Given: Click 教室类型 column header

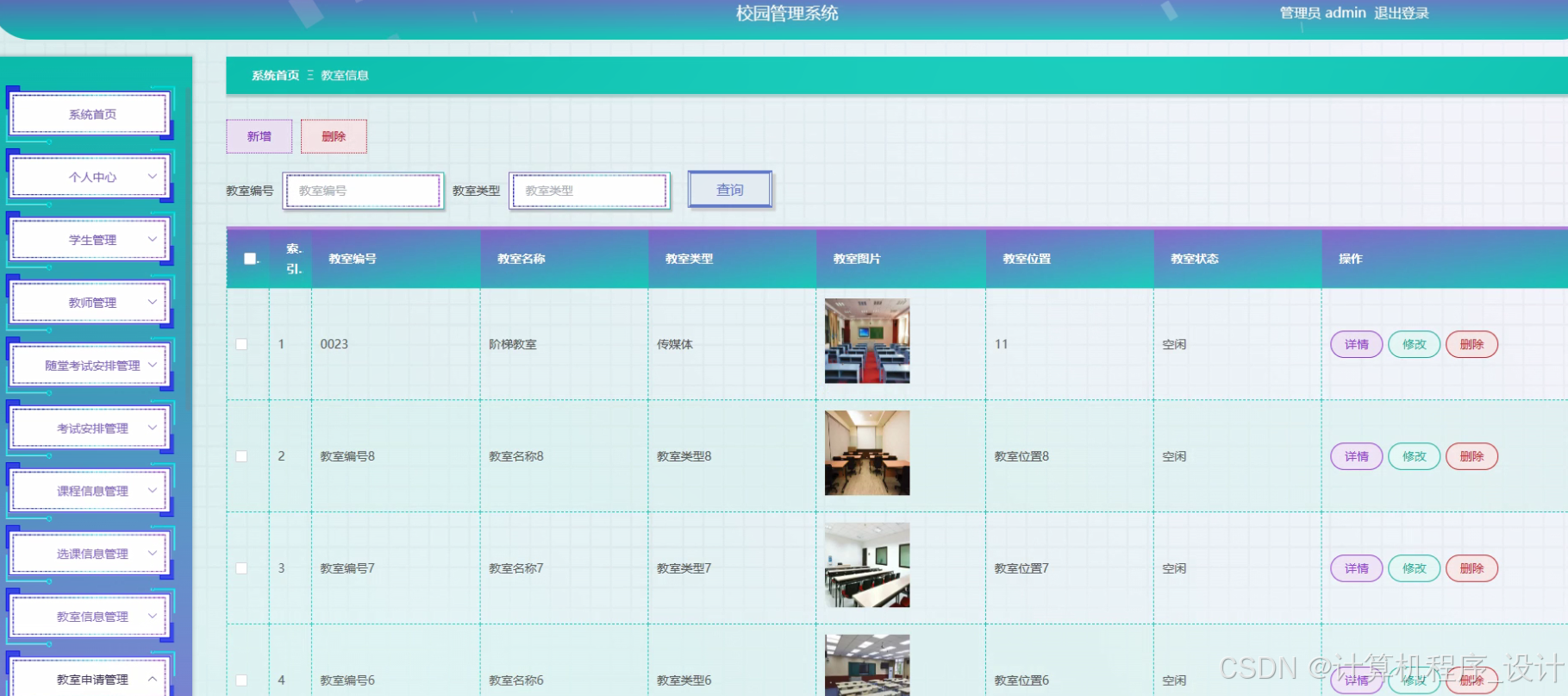Looking at the screenshot, I should 690,259.
